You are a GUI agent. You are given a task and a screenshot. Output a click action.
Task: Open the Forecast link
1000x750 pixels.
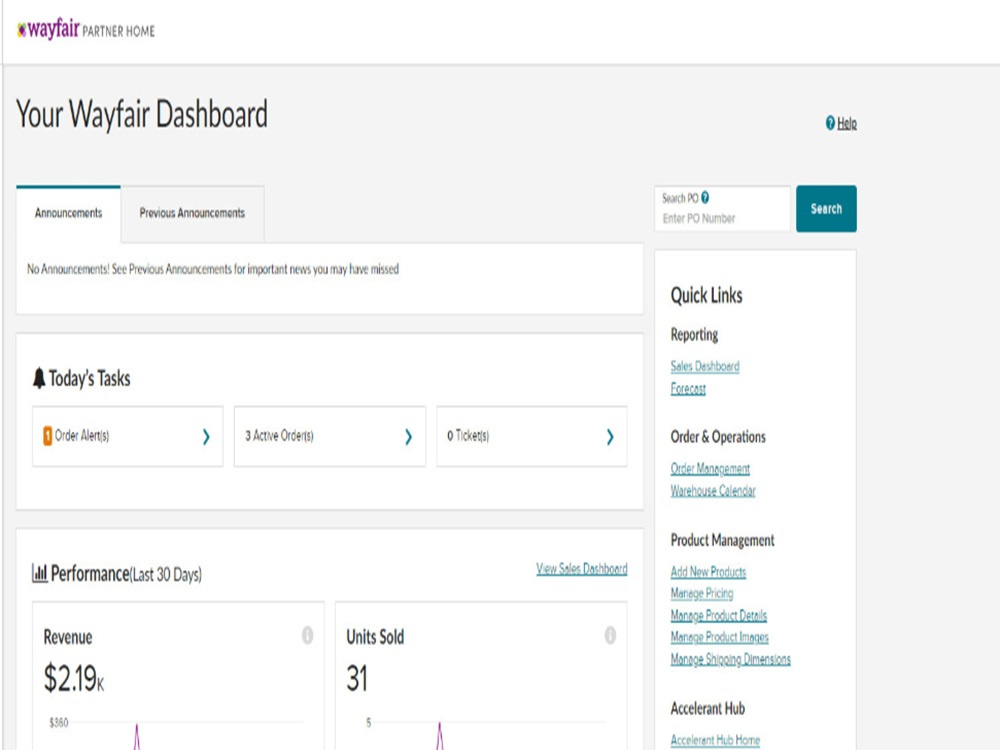click(688, 388)
